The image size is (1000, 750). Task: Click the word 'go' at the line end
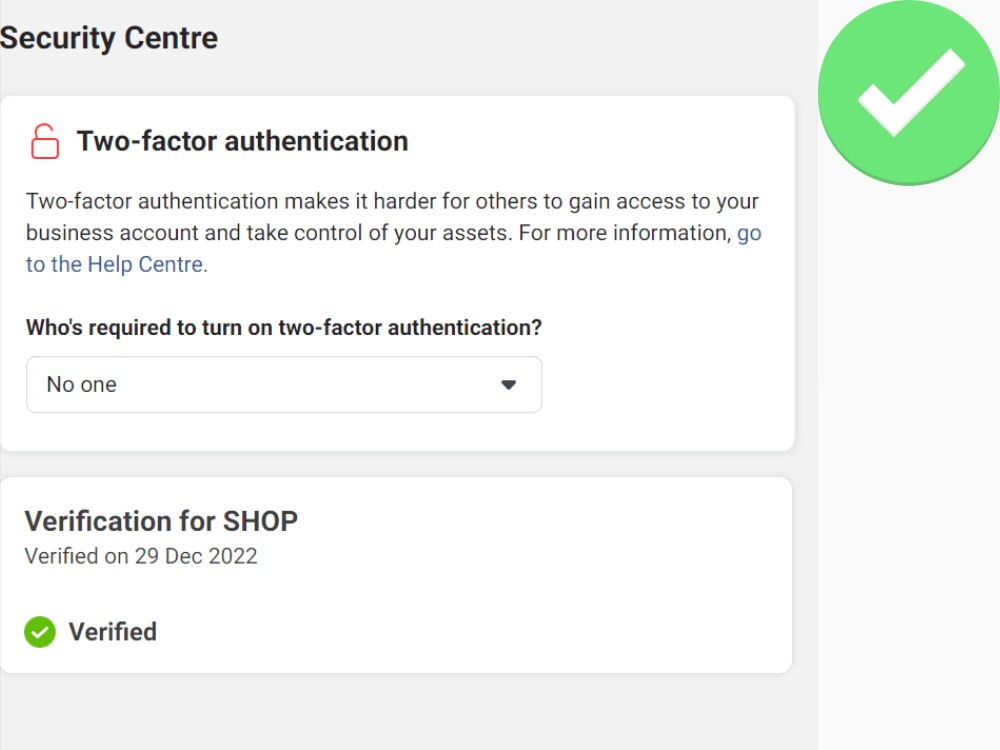tap(749, 234)
